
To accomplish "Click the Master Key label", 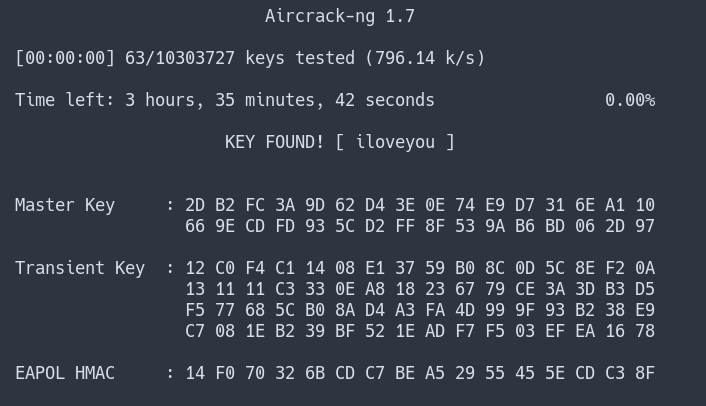I will click(x=65, y=206).
